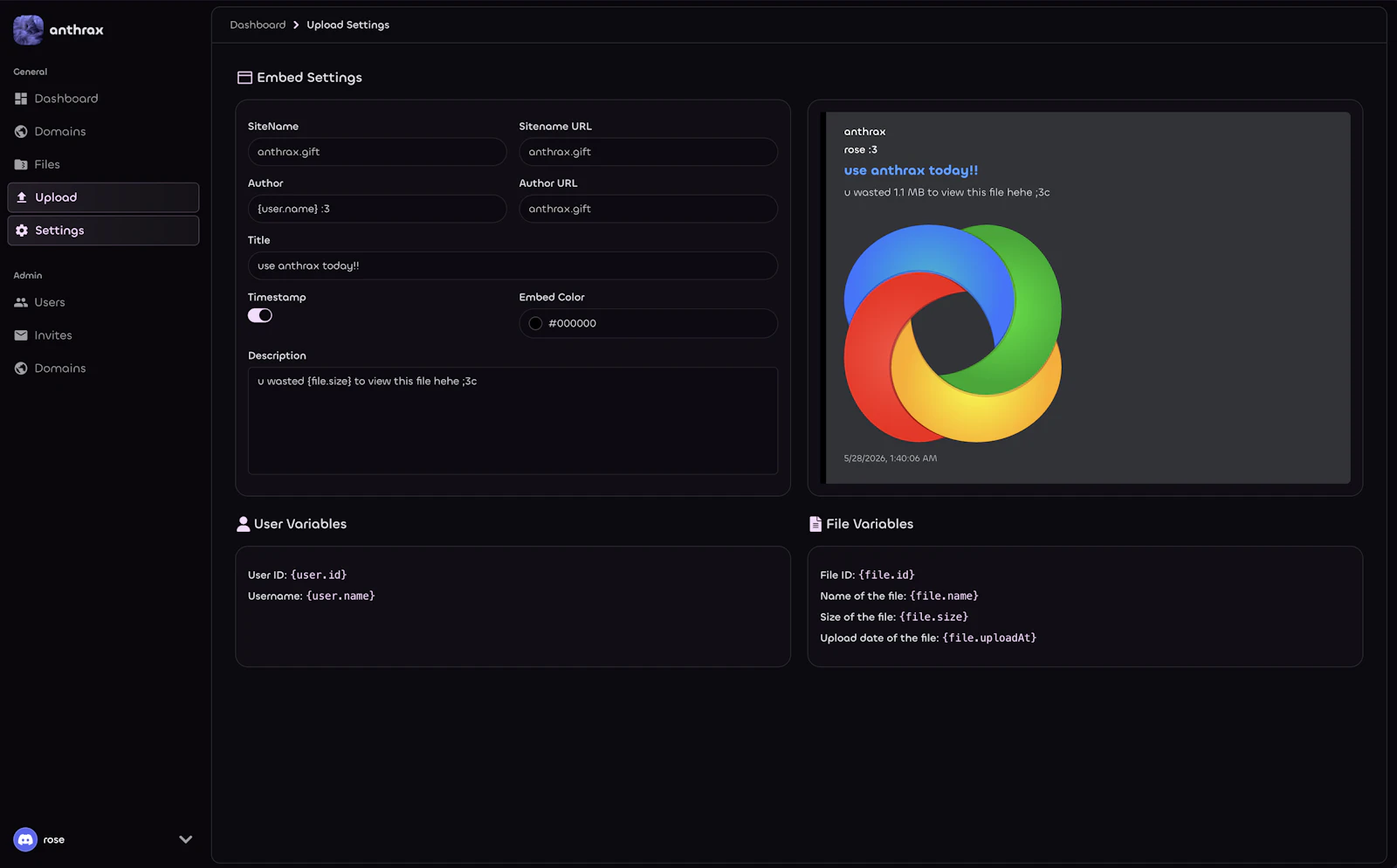Screen dimensions: 1397x868
Task: Click the 'use anthrax today!!' preview title link
Action: coord(911,170)
